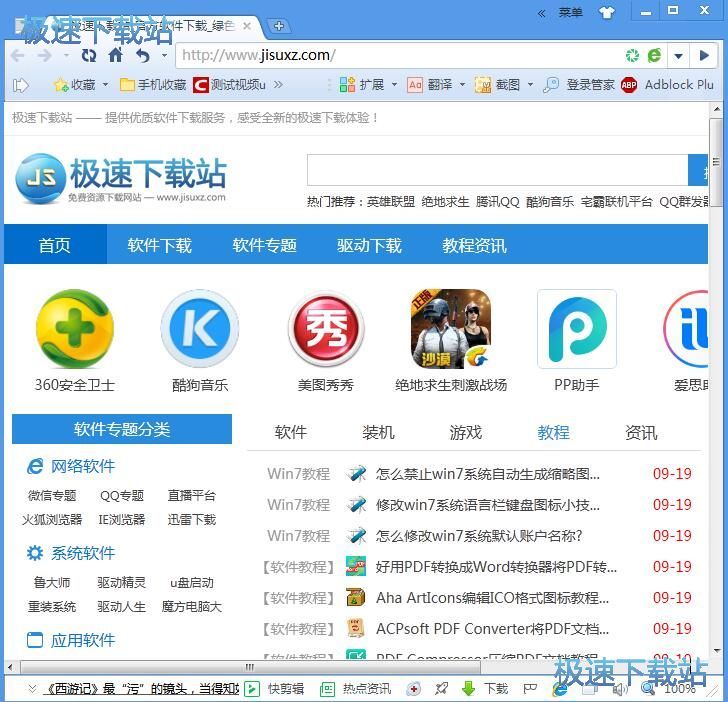Expand the 收藏 favorites dropdown arrow
The height and width of the screenshot is (702, 728).
point(105,85)
